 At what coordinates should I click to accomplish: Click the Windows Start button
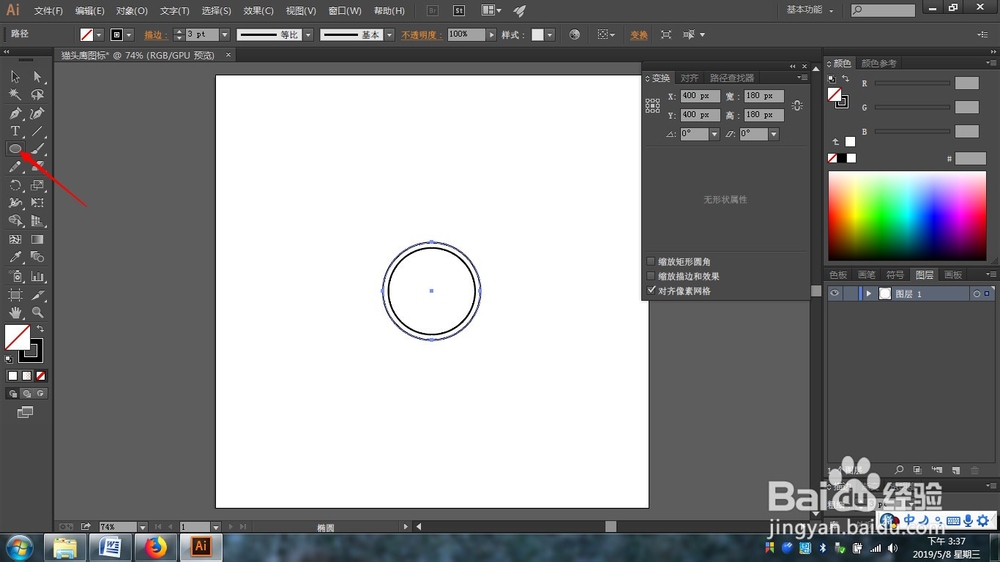coord(20,548)
